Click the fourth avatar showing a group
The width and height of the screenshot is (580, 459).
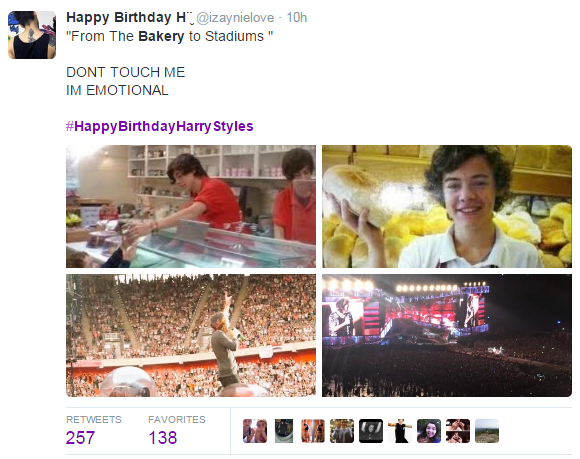342,431
